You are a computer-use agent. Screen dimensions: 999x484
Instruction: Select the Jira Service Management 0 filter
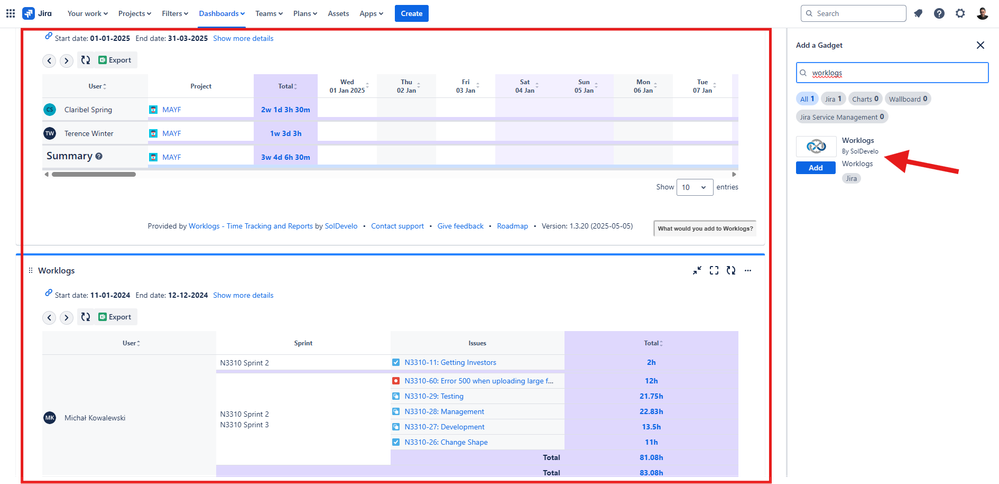click(x=842, y=117)
